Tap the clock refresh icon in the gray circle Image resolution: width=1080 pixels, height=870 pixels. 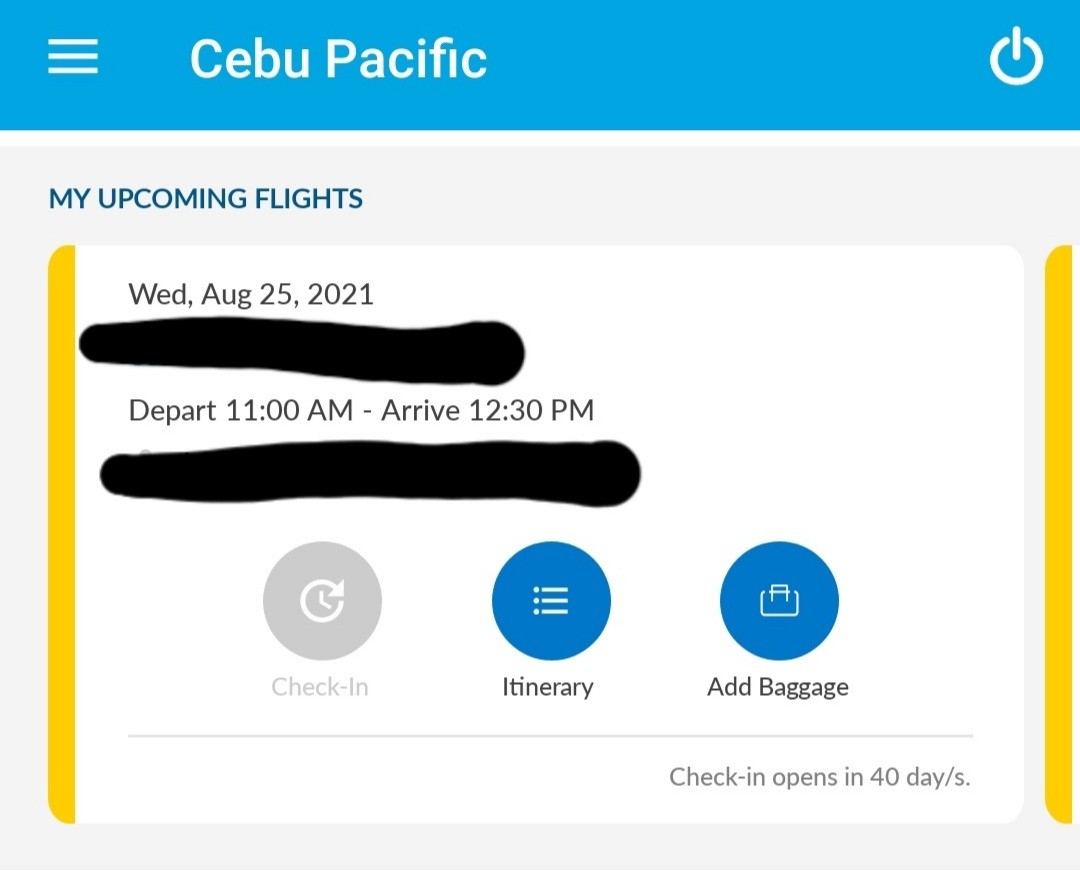tap(321, 600)
